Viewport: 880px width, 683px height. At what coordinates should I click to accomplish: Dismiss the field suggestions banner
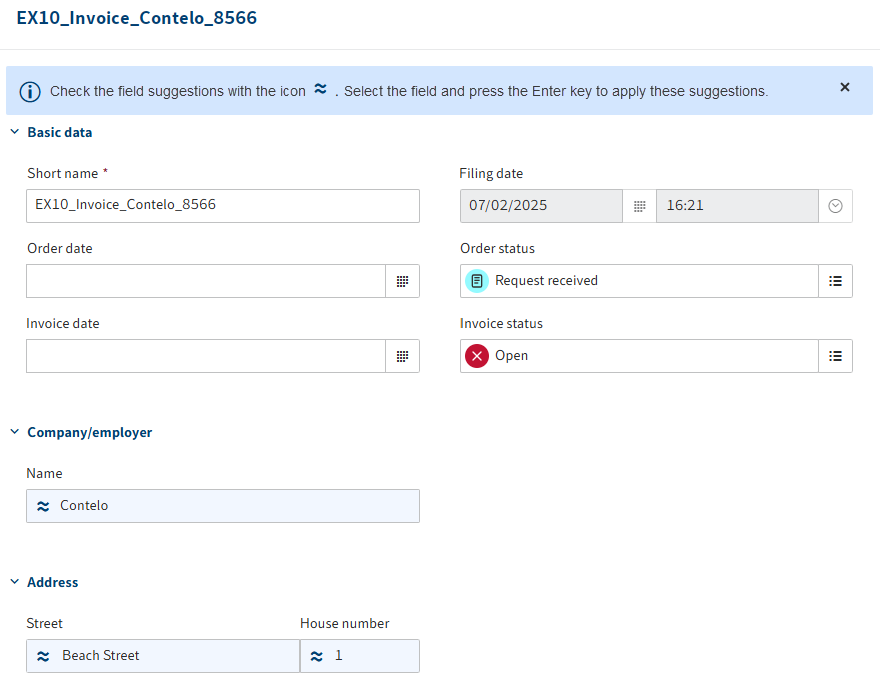845,87
